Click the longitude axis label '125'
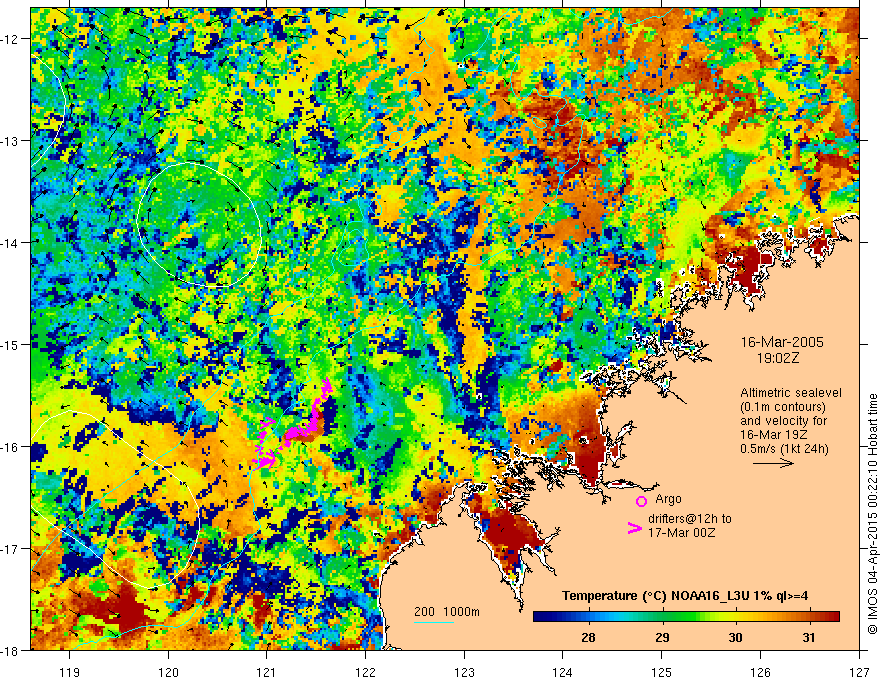 (662, 672)
